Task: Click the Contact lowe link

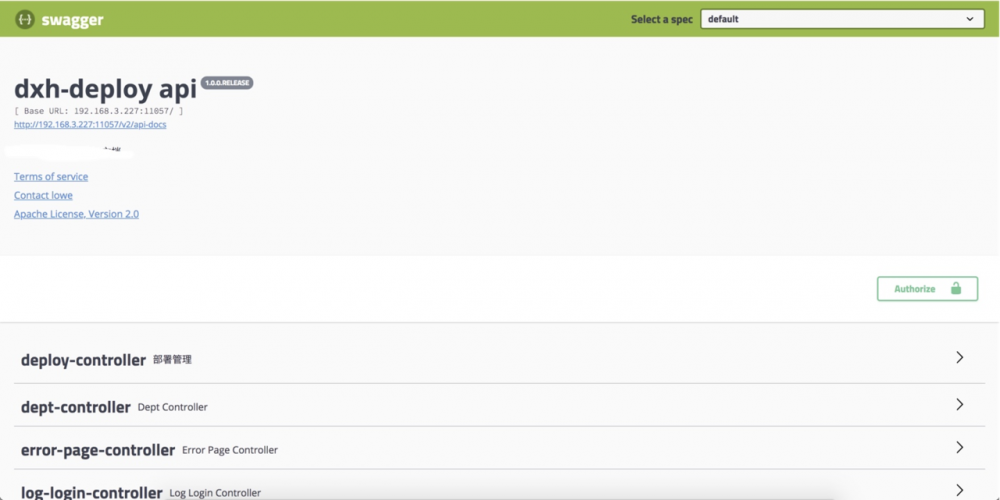Action: [x=43, y=195]
